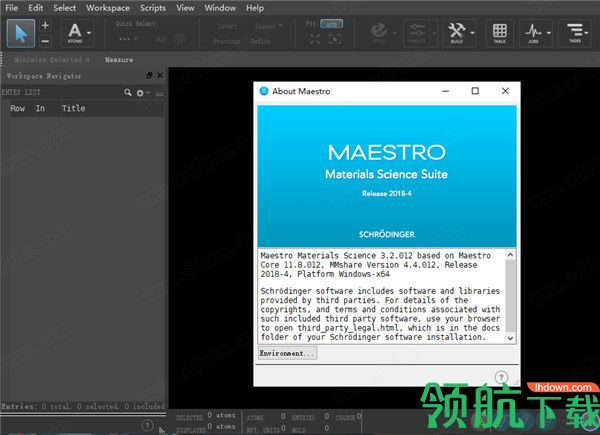Click the fit-to-selection icon
The width and height of the screenshot is (600, 435).
coord(335,39)
